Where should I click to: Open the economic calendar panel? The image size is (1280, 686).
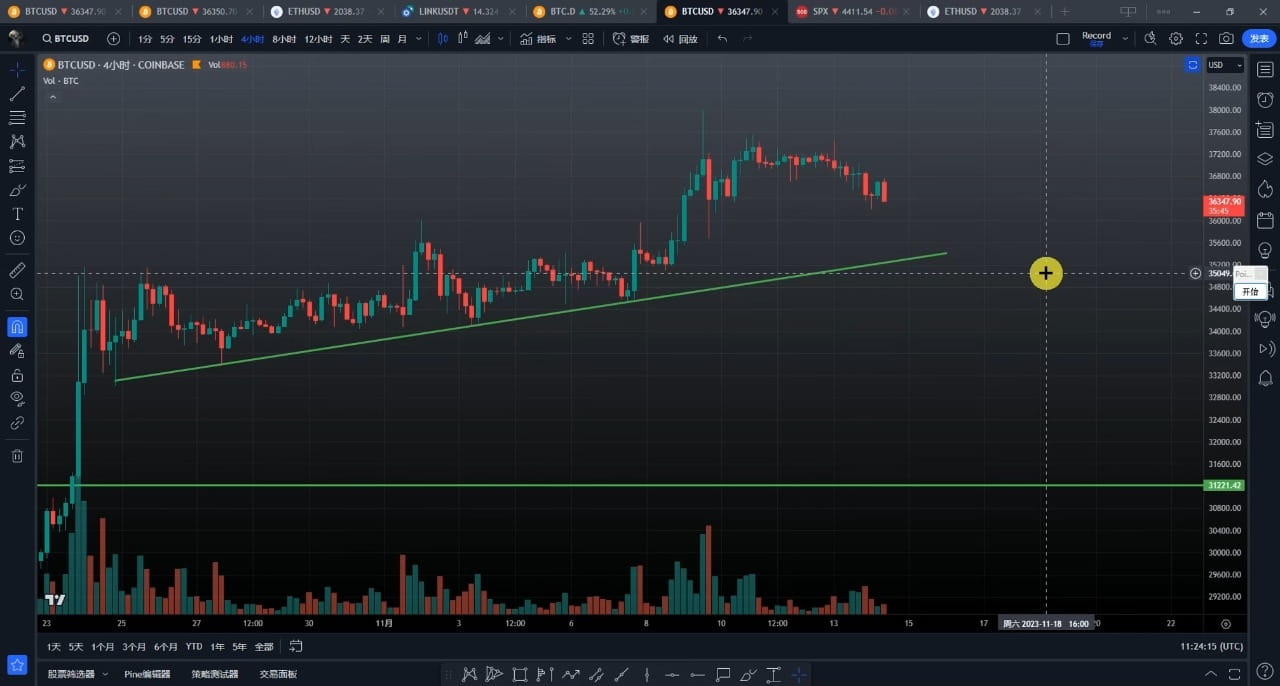(1265, 219)
